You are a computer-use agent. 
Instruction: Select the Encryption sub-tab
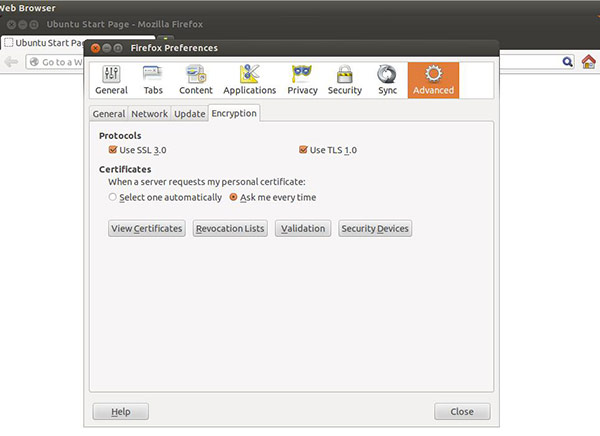(234, 113)
